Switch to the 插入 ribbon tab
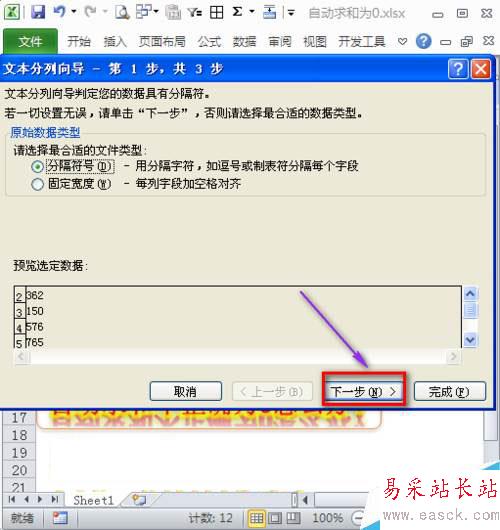 coord(115,42)
